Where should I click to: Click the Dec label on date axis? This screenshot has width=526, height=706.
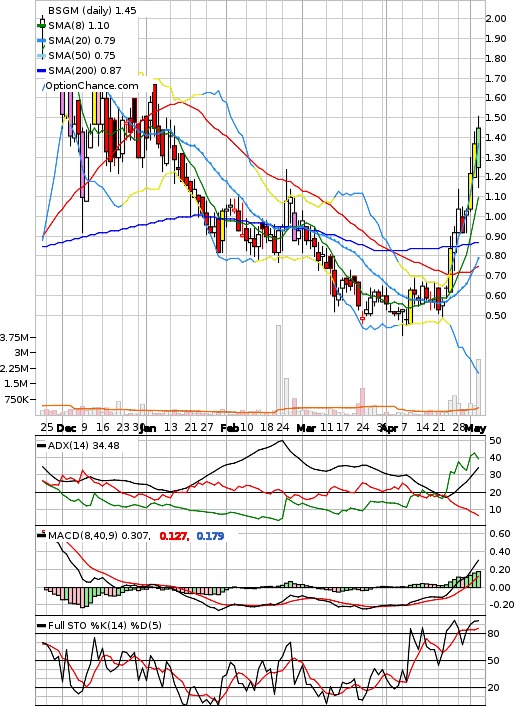pos(67,428)
